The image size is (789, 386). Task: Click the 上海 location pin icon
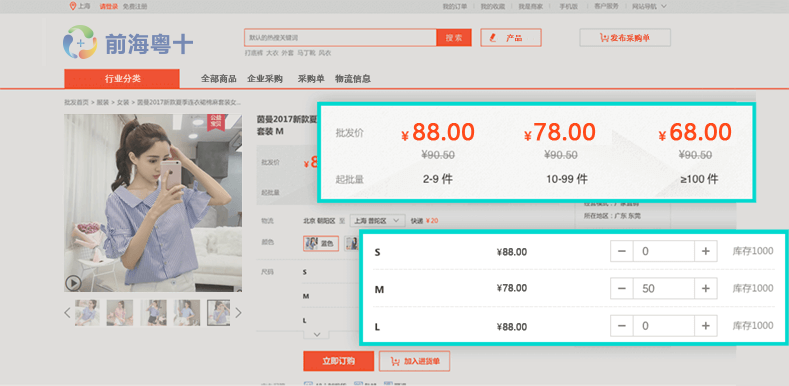[72, 6]
